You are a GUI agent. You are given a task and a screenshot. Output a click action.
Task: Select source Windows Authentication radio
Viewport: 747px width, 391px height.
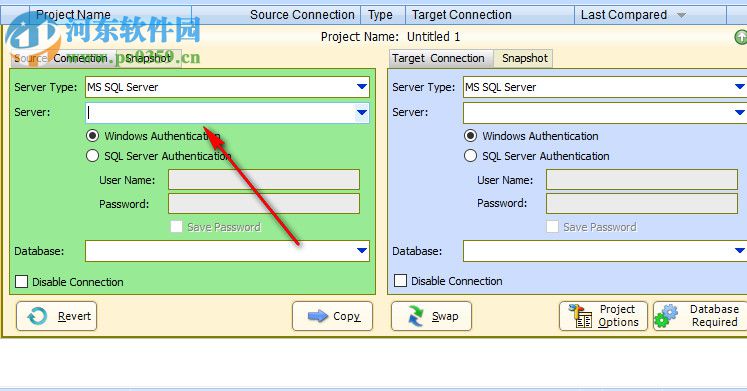click(x=92, y=136)
